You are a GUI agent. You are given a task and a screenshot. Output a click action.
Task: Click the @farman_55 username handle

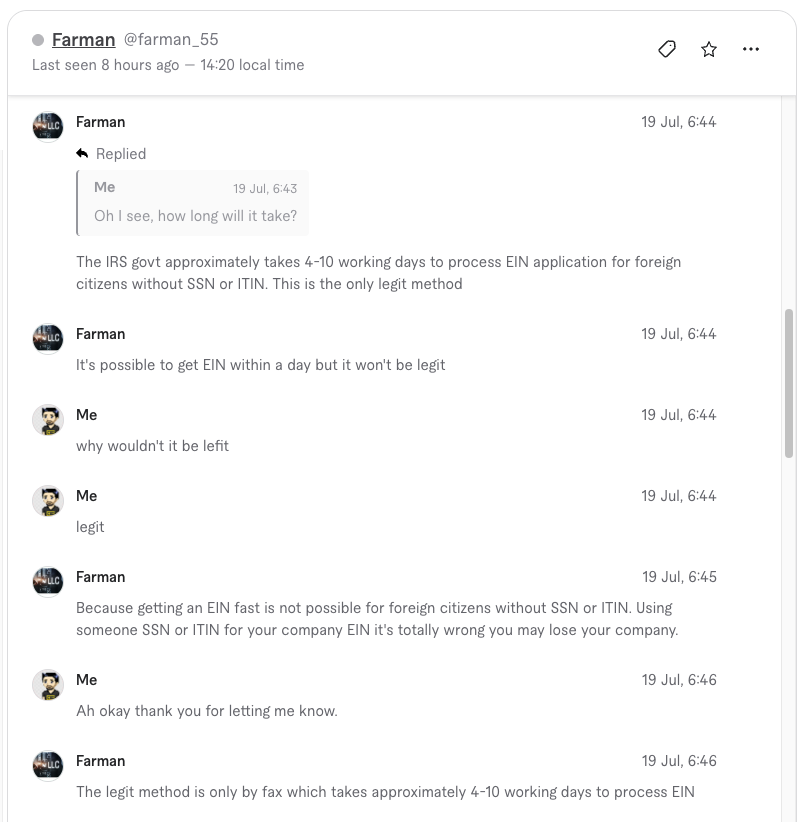(171, 39)
